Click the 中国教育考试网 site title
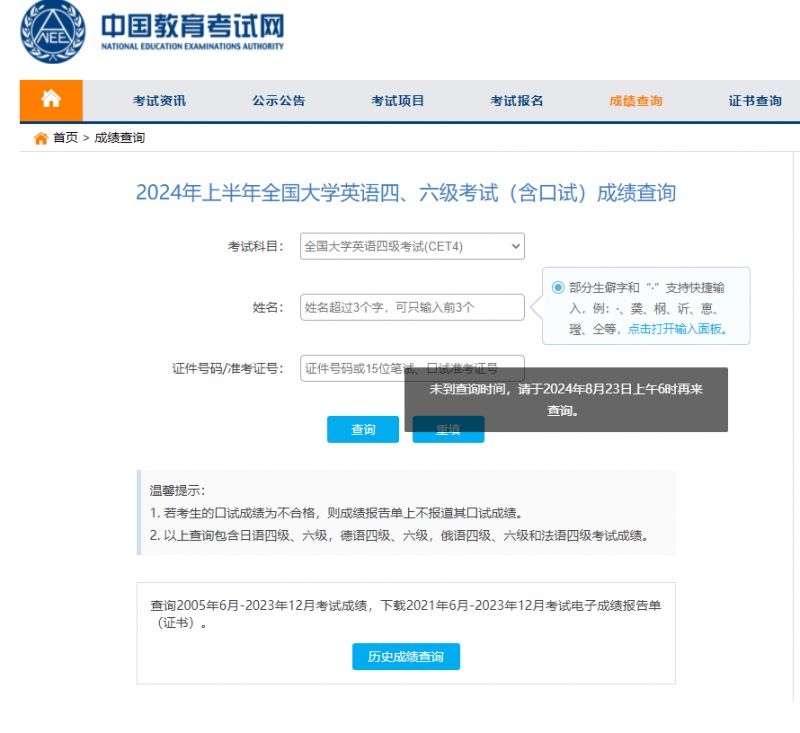 pyautogui.click(x=192, y=26)
